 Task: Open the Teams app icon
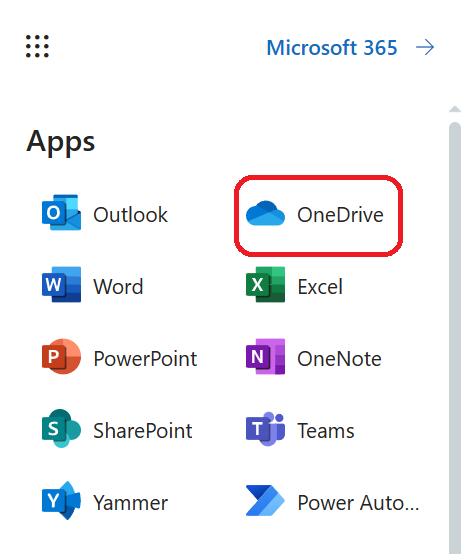pyautogui.click(x=265, y=429)
